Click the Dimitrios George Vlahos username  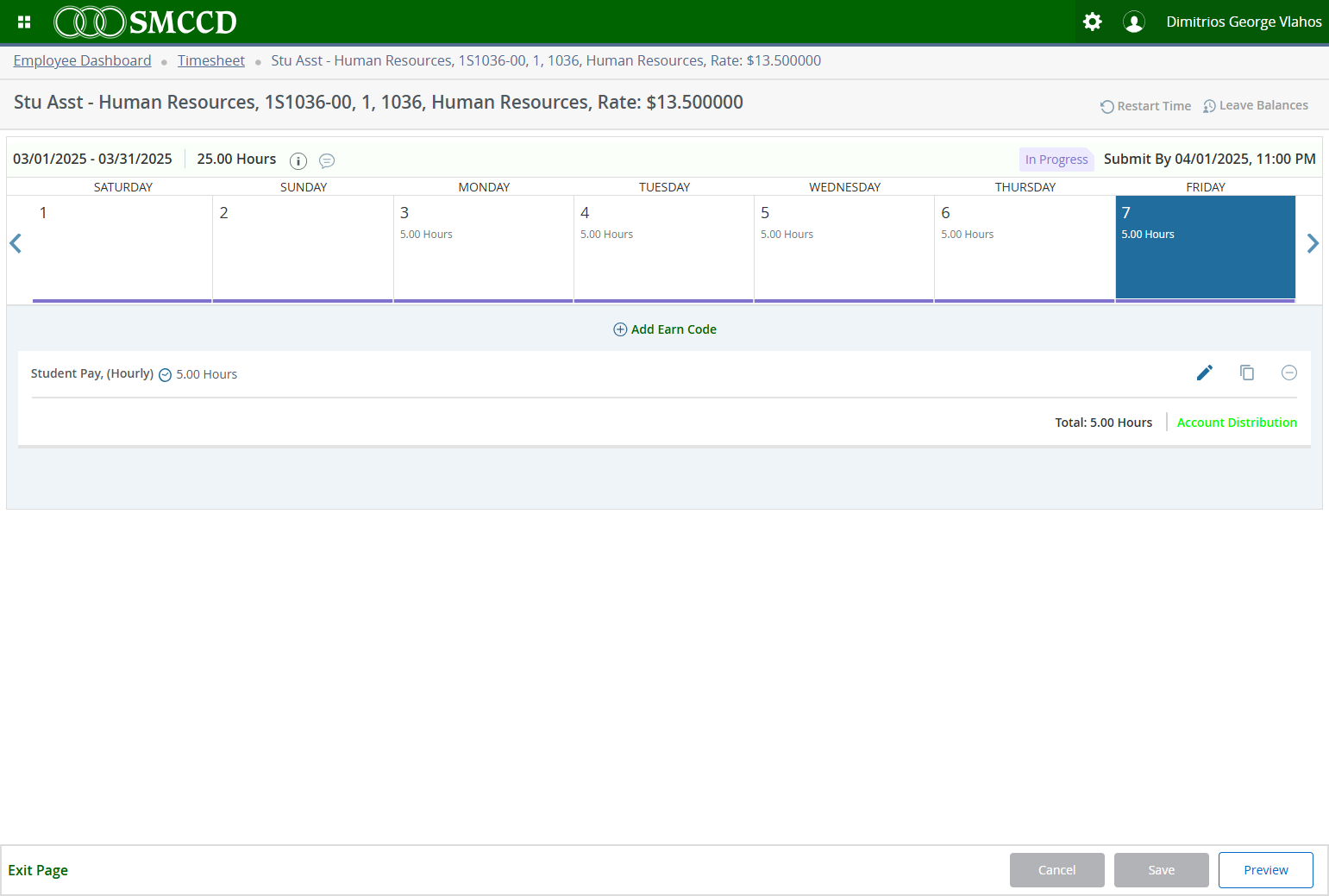[1244, 22]
